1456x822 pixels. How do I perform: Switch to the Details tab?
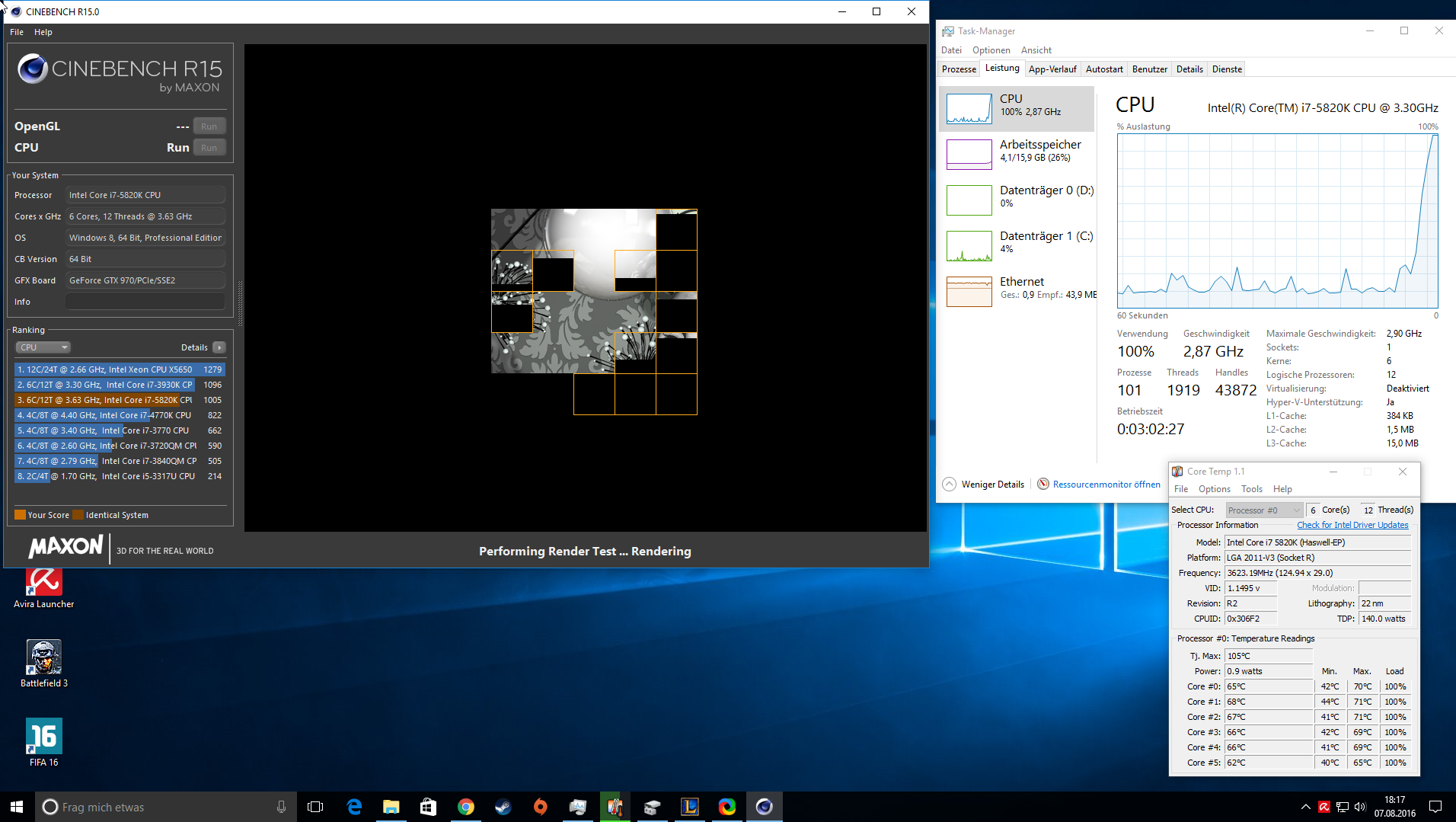(1189, 69)
